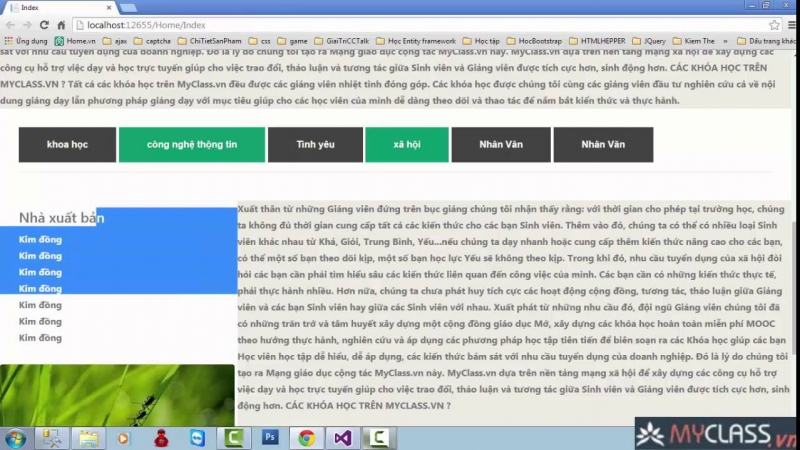Open the HTMLHEPPER bookmark folder
800x450 pixels.
[600, 41]
